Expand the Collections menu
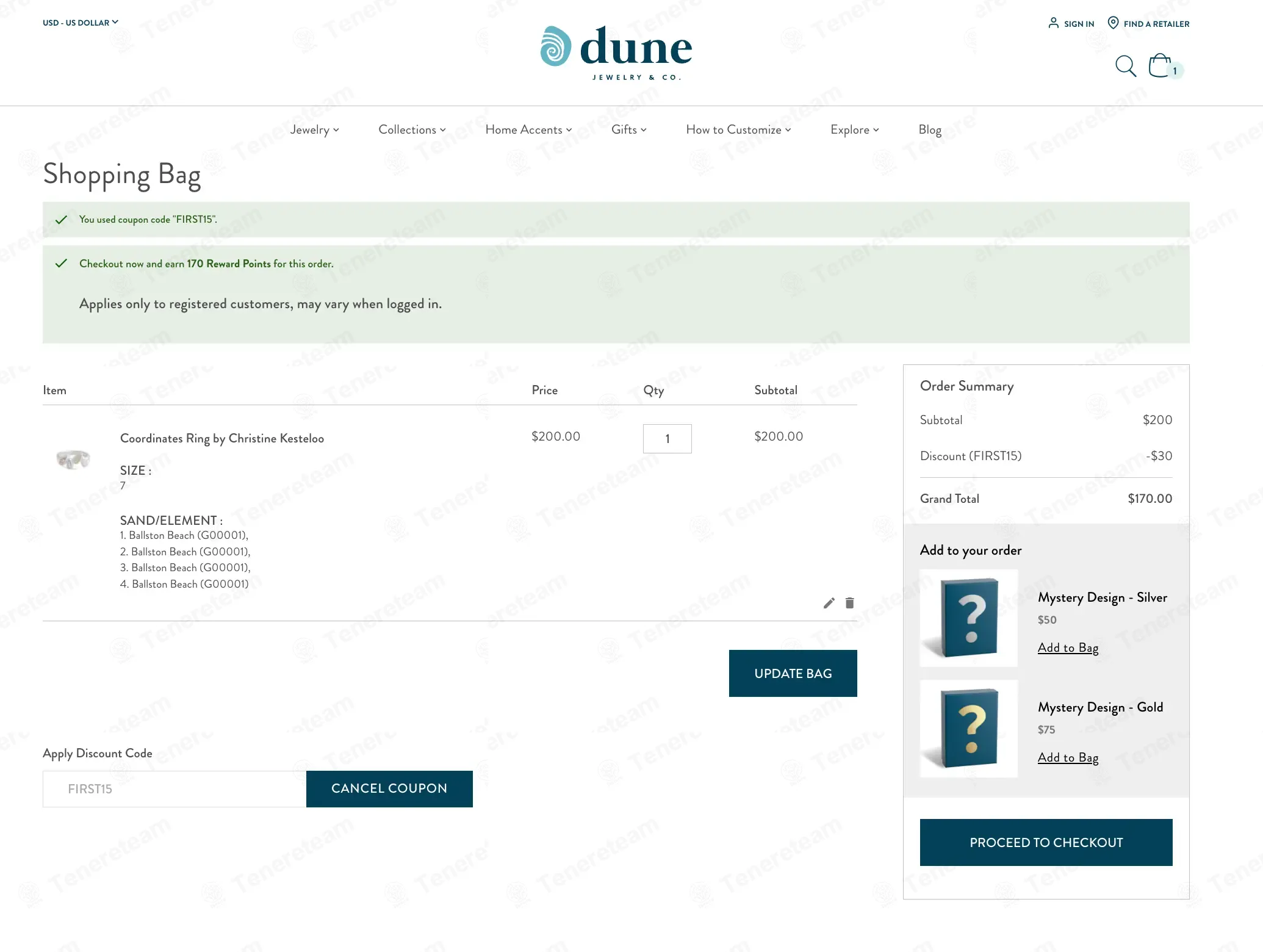 coord(412,129)
